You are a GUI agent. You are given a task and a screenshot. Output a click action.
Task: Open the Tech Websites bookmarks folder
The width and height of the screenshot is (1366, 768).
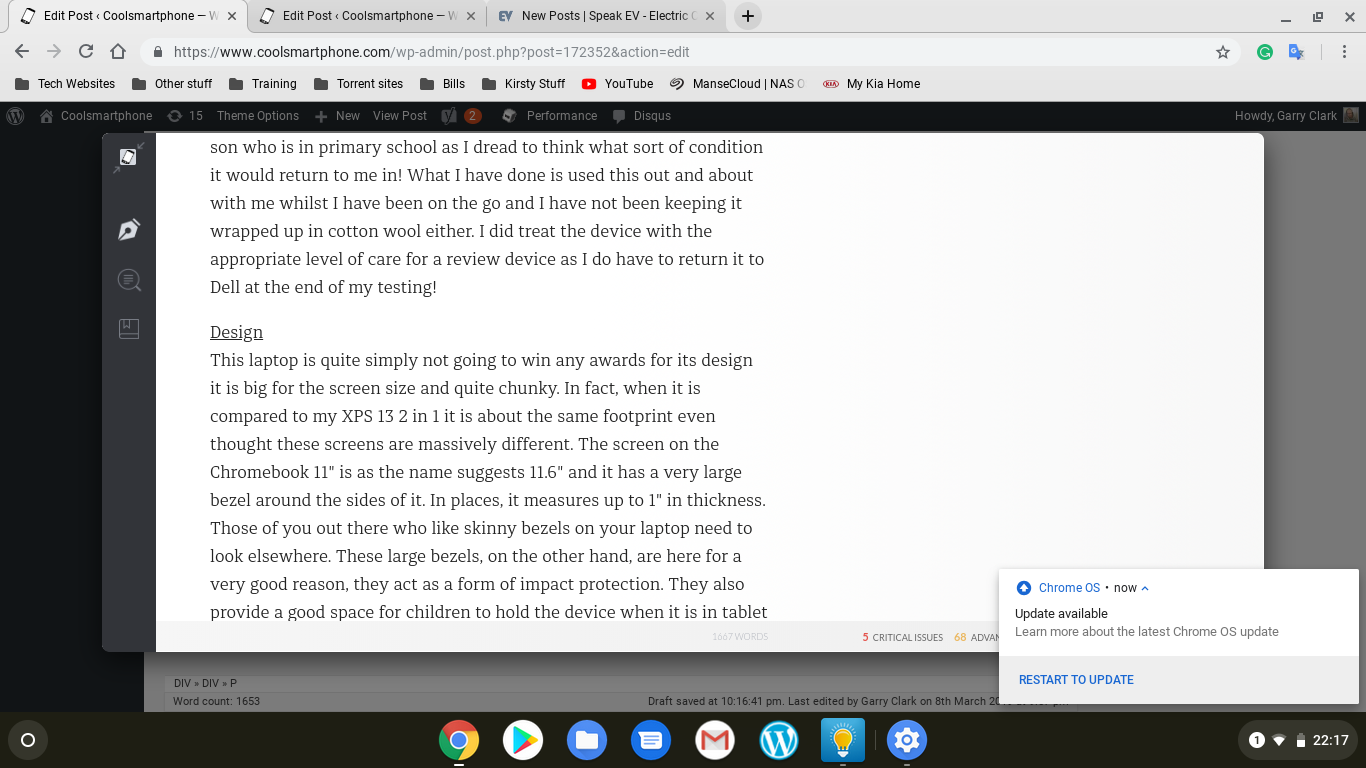[x=65, y=84]
